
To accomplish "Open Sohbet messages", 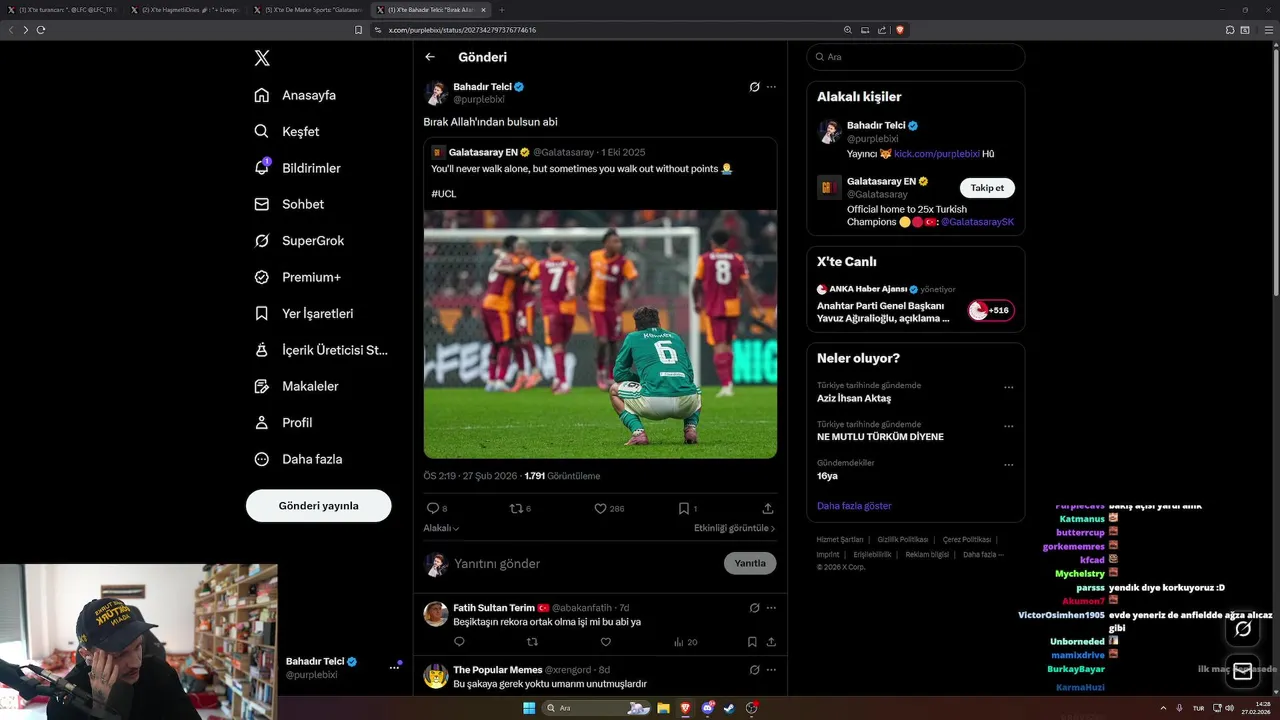I will (289, 204).
